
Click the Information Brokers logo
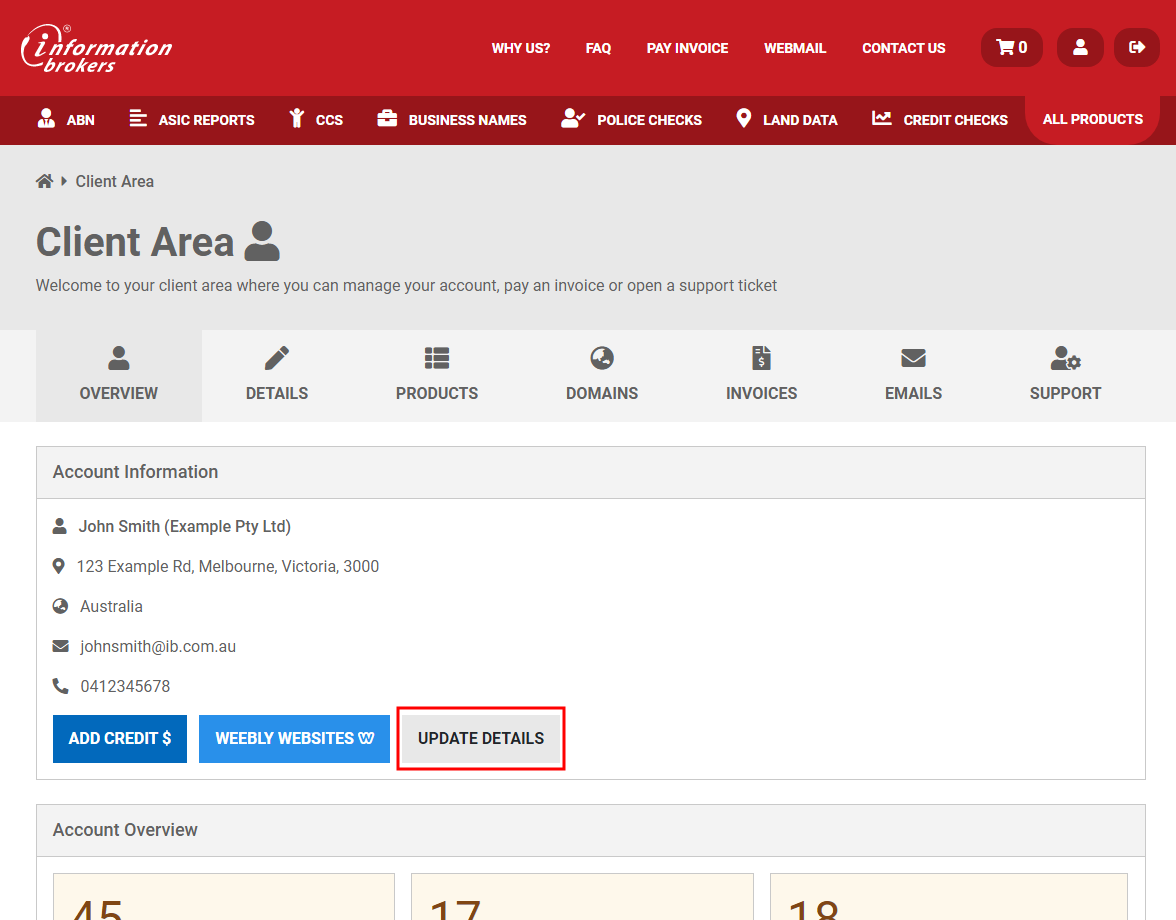[96, 49]
